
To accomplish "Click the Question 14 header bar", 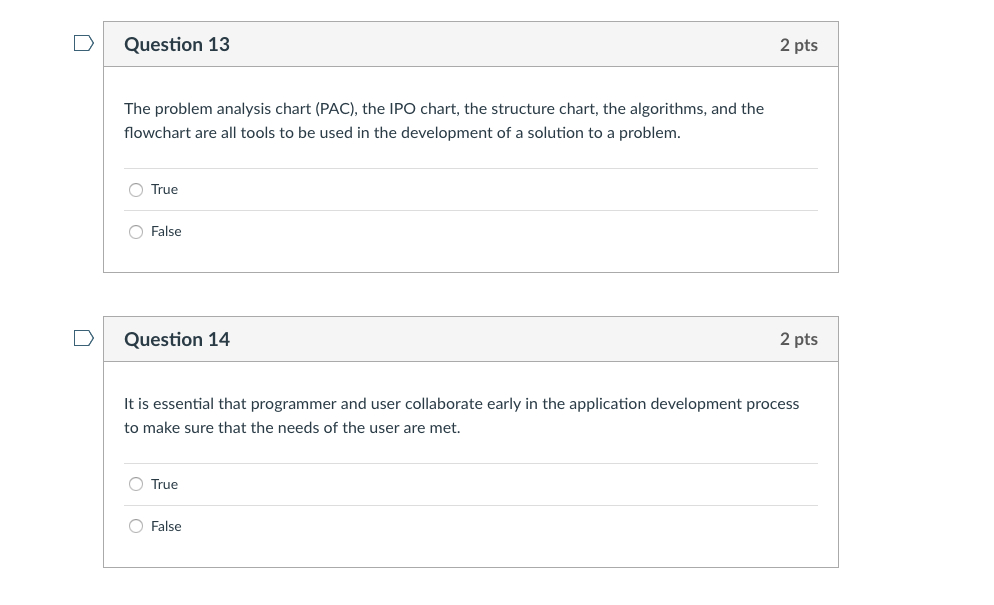I will click(471, 339).
